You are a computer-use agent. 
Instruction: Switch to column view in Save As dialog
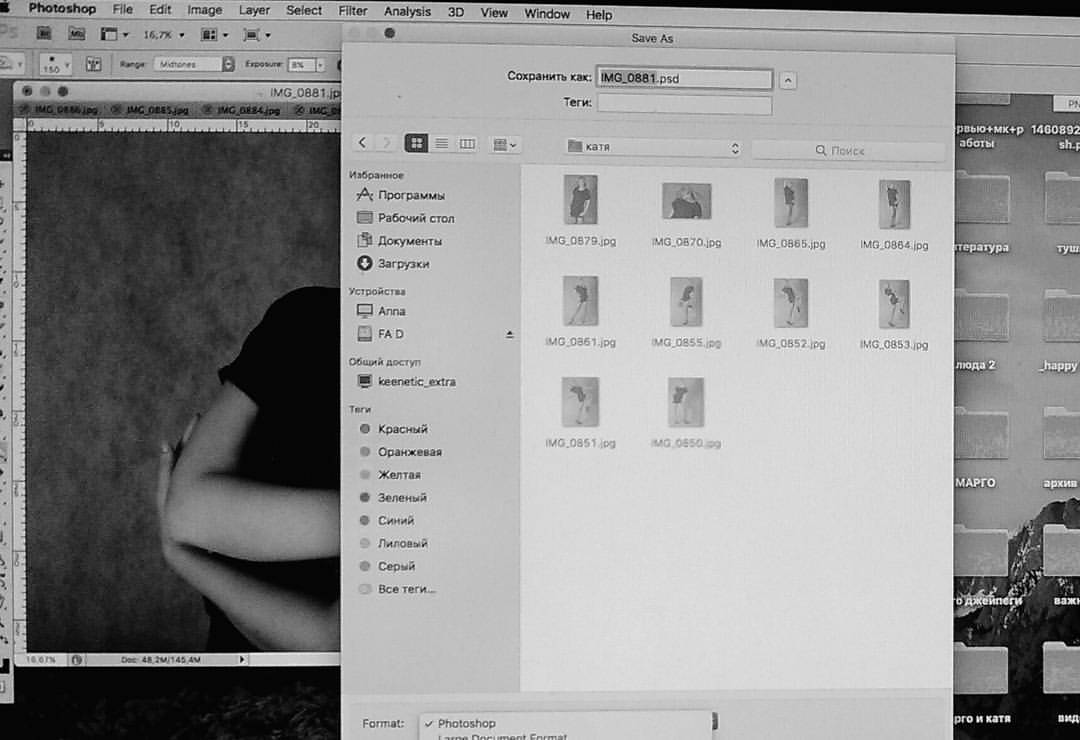(x=466, y=143)
